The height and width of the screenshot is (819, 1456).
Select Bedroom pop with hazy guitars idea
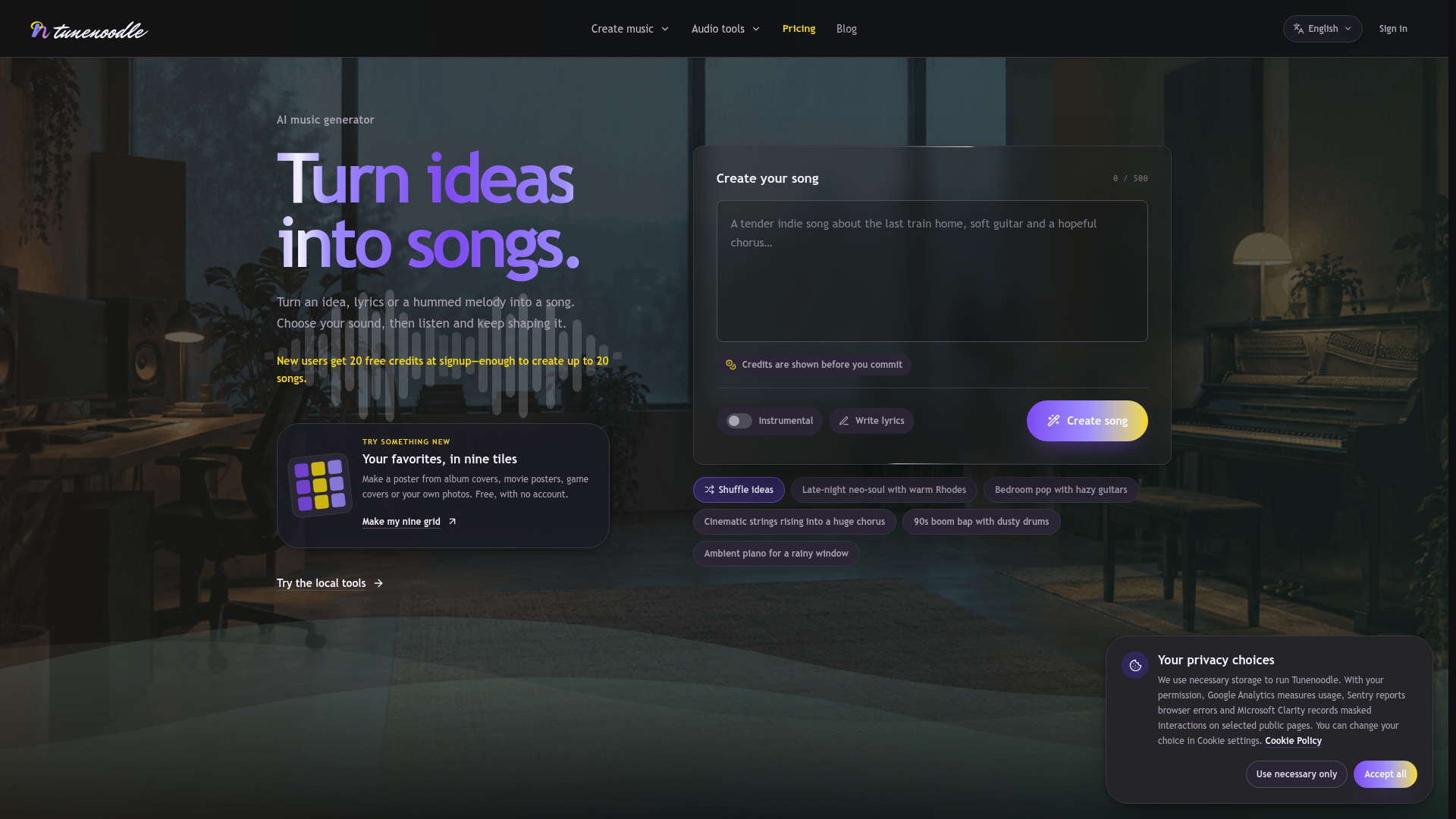[x=1060, y=490]
